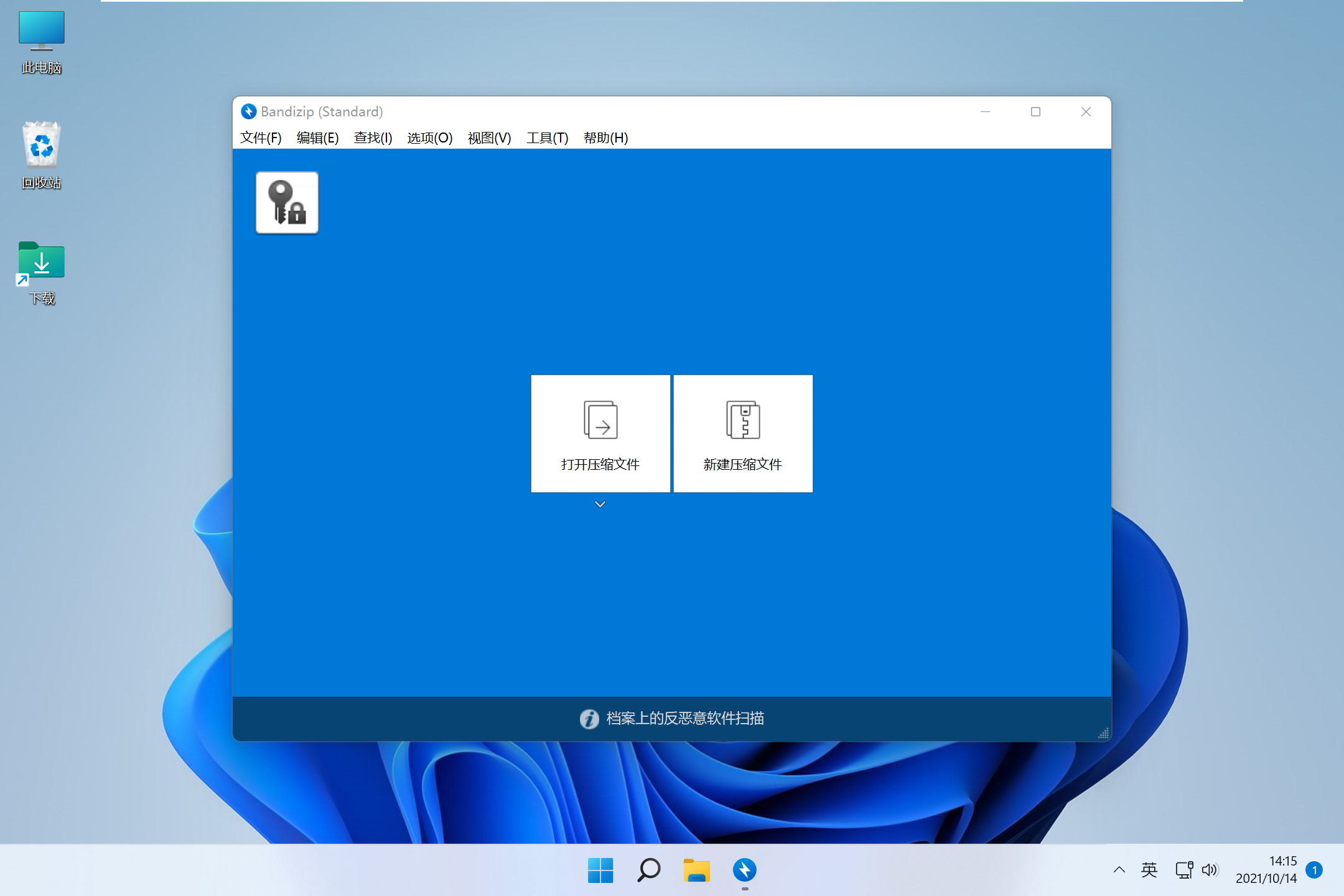This screenshot has height=896, width=1344.
Task: Click the taskbar Search icon
Action: pos(648,870)
